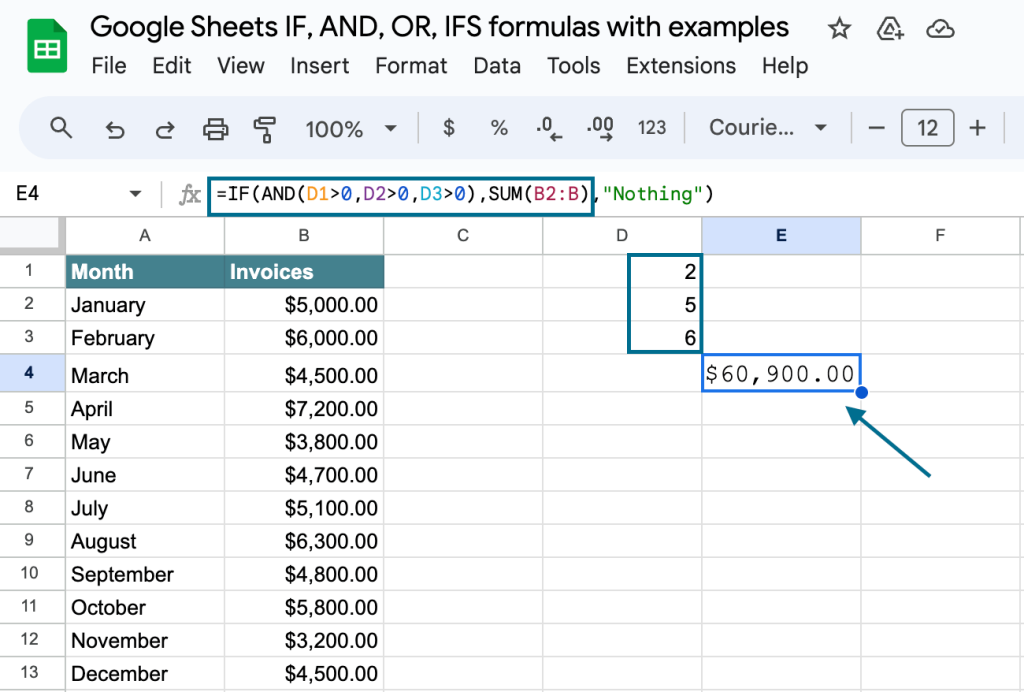1024x692 pixels.
Task: Open the Courier font family dropdown
Action: click(766, 128)
